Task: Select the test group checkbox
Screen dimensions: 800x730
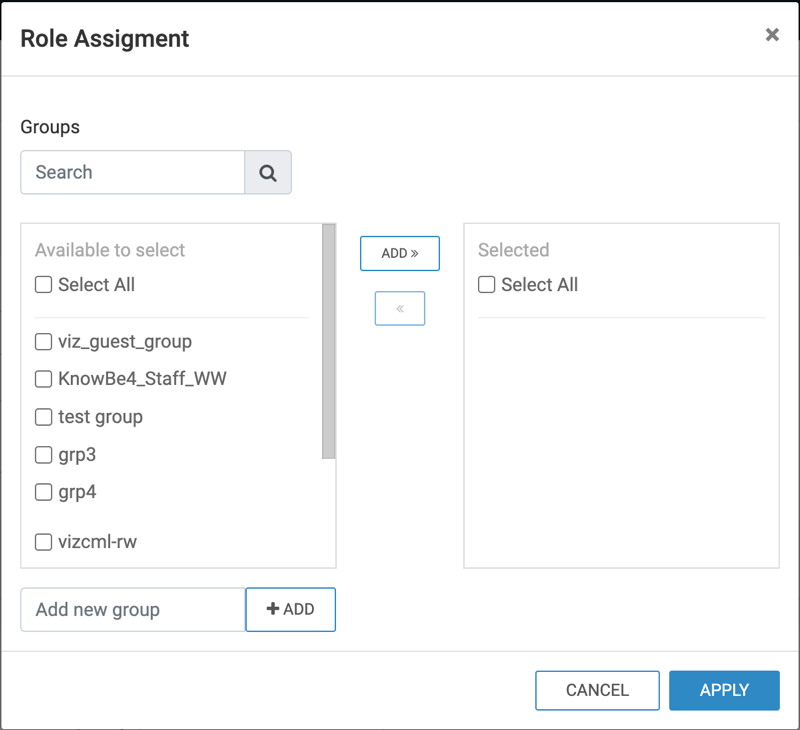Action: (44, 417)
